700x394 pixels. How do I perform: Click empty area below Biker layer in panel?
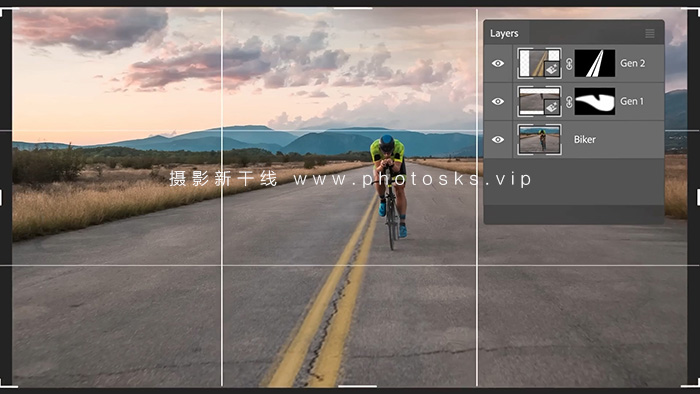pos(574,182)
